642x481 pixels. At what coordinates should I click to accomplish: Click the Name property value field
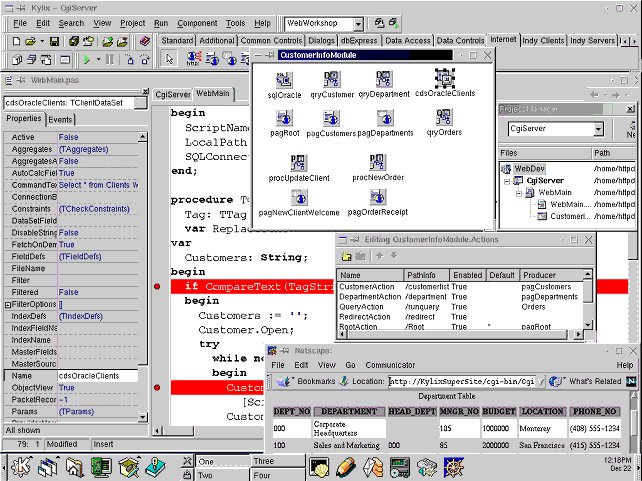click(97, 376)
